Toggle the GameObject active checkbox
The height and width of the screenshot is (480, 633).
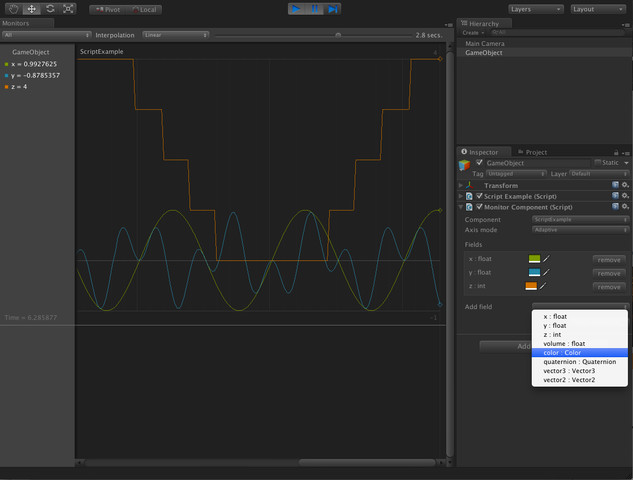tap(479, 162)
